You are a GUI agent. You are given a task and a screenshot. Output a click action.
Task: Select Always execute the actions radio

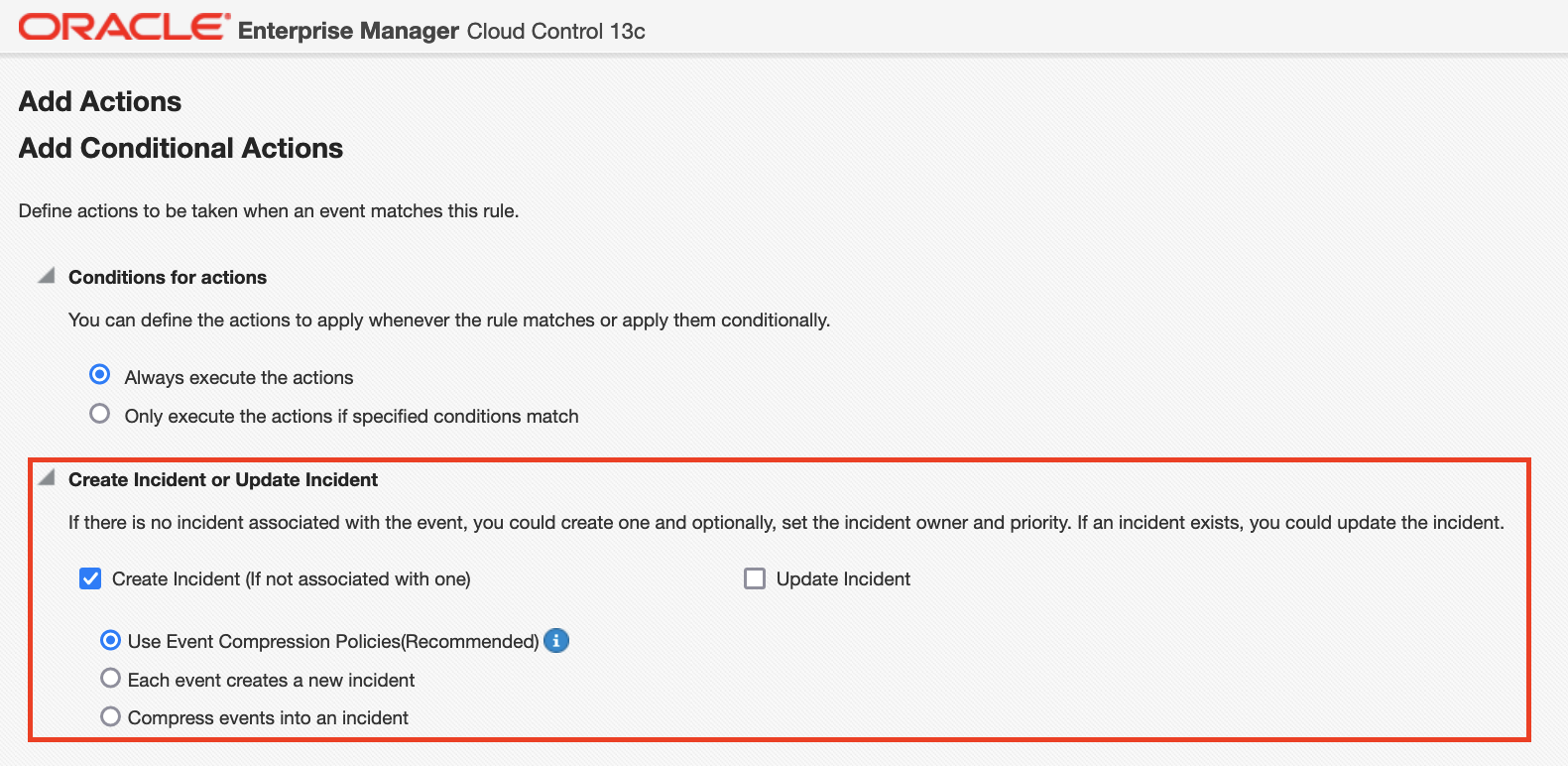pos(100,375)
